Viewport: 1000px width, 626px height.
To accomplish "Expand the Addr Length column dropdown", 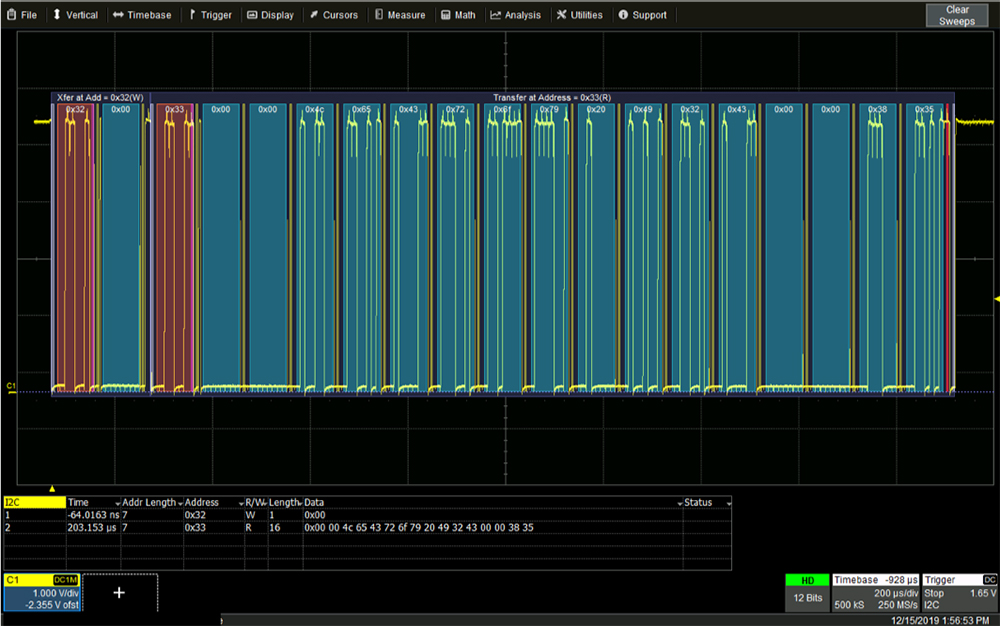I will pyautogui.click(x=180, y=503).
